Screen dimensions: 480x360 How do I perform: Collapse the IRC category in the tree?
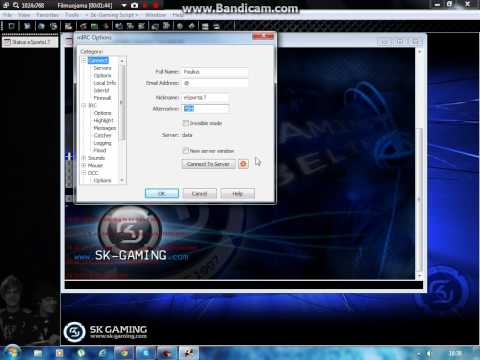(84, 105)
